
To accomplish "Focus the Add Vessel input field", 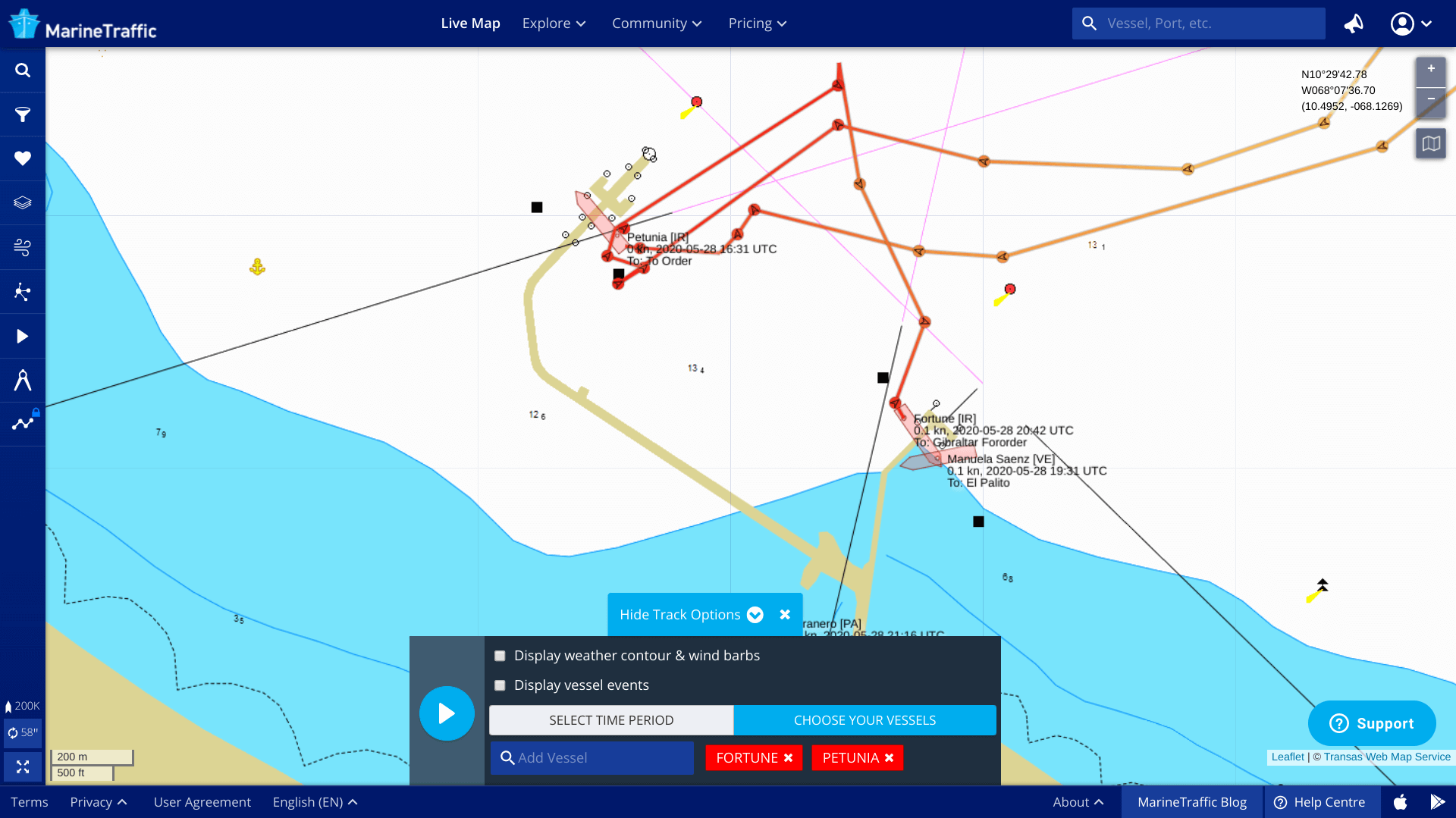I will pyautogui.click(x=592, y=758).
